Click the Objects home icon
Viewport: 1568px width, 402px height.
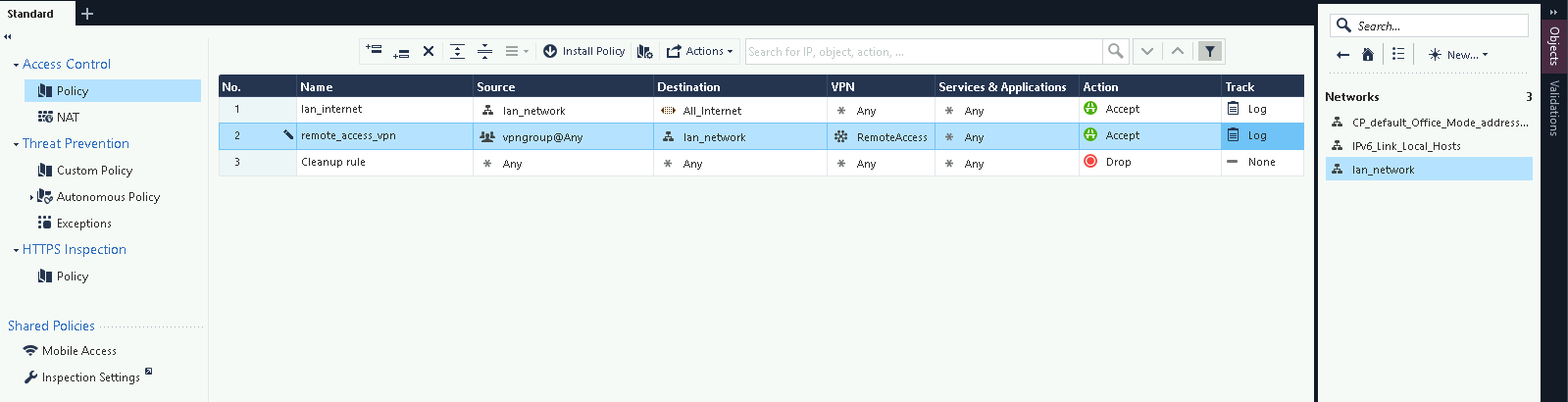[x=1368, y=55]
